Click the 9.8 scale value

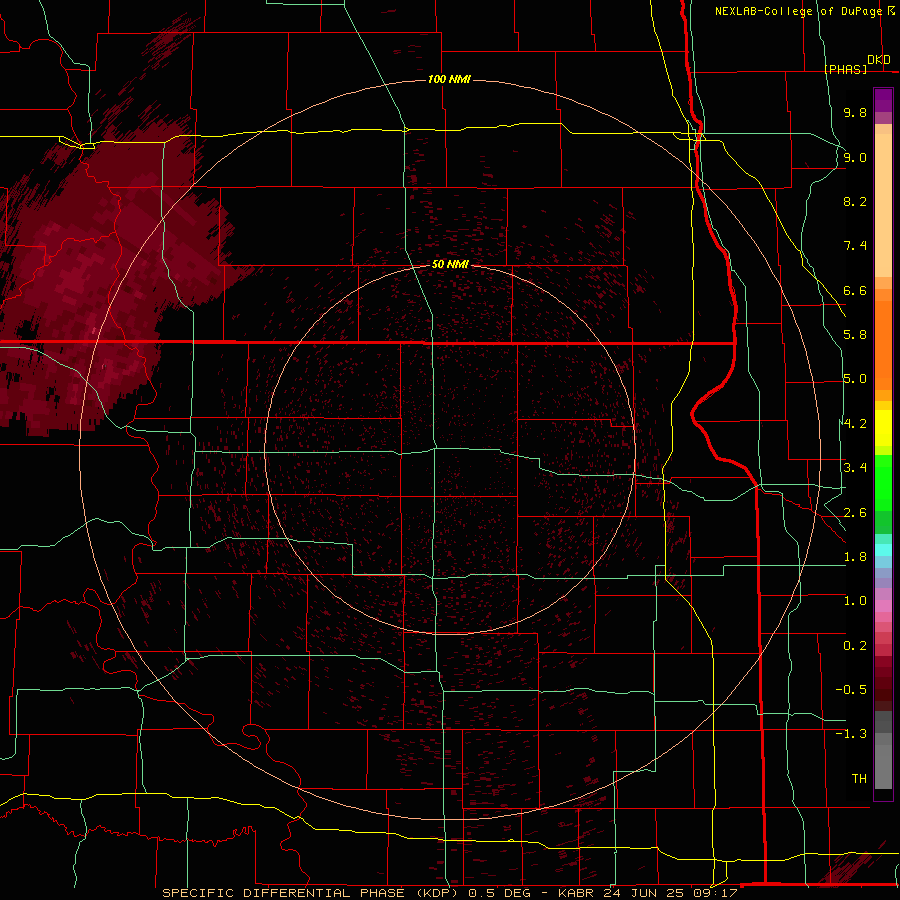coord(855,112)
